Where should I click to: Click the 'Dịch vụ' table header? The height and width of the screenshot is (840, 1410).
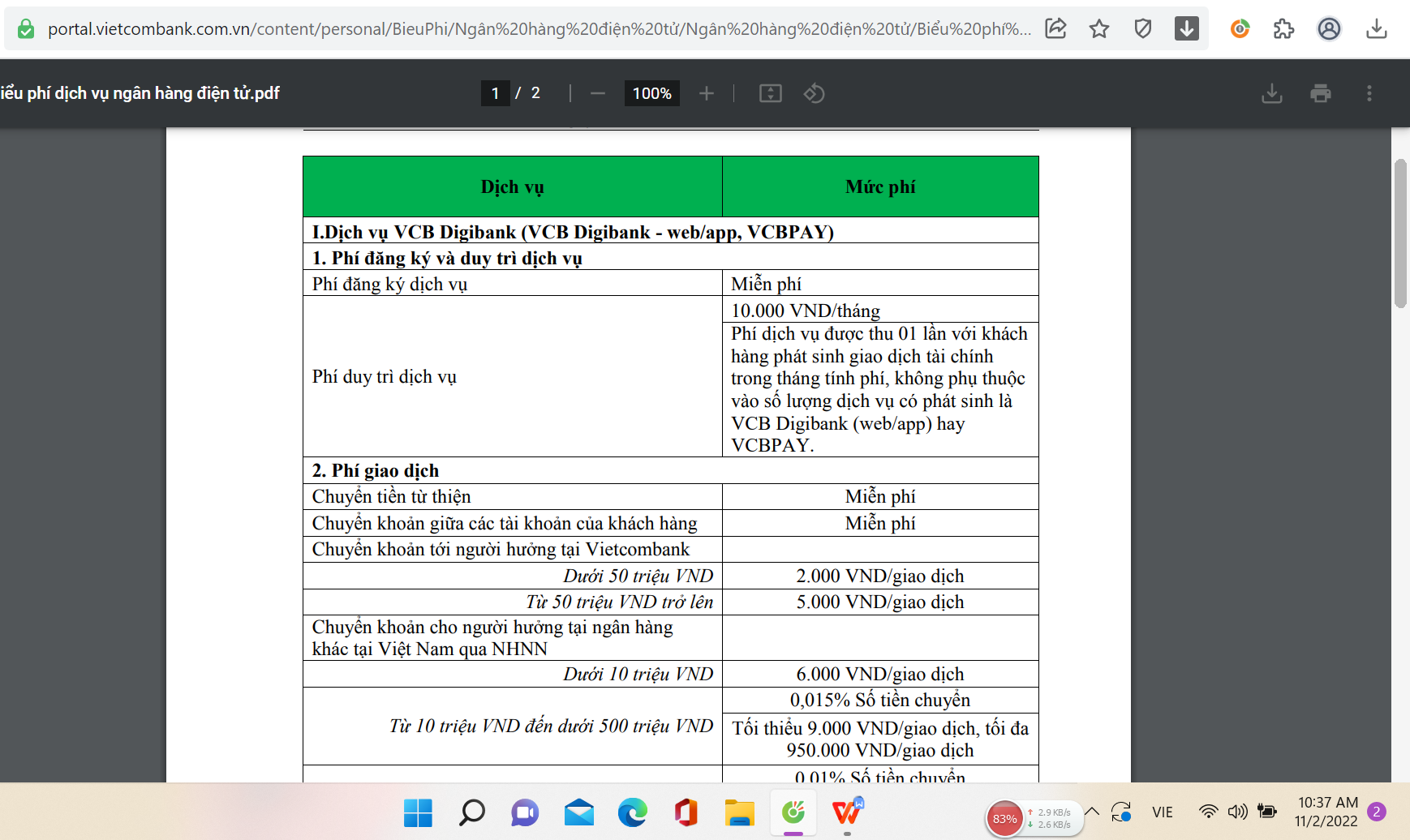(x=513, y=186)
